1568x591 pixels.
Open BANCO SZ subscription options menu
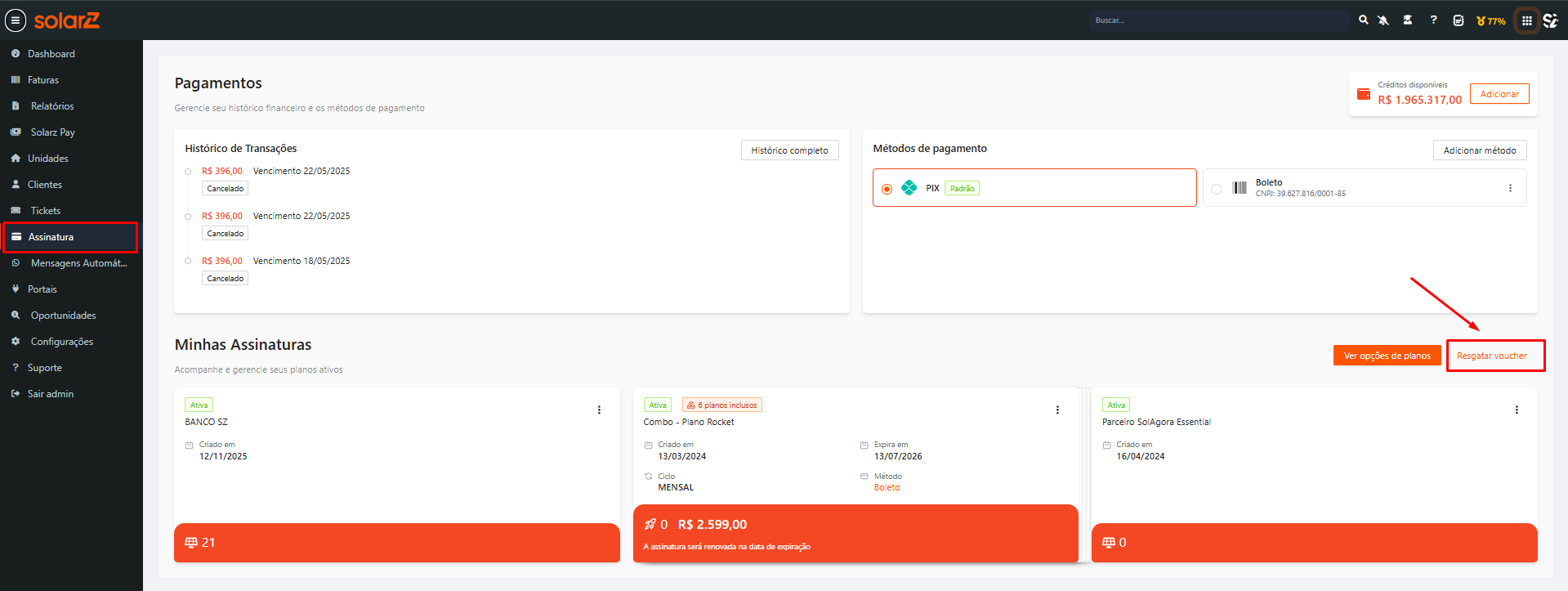point(599,410)
